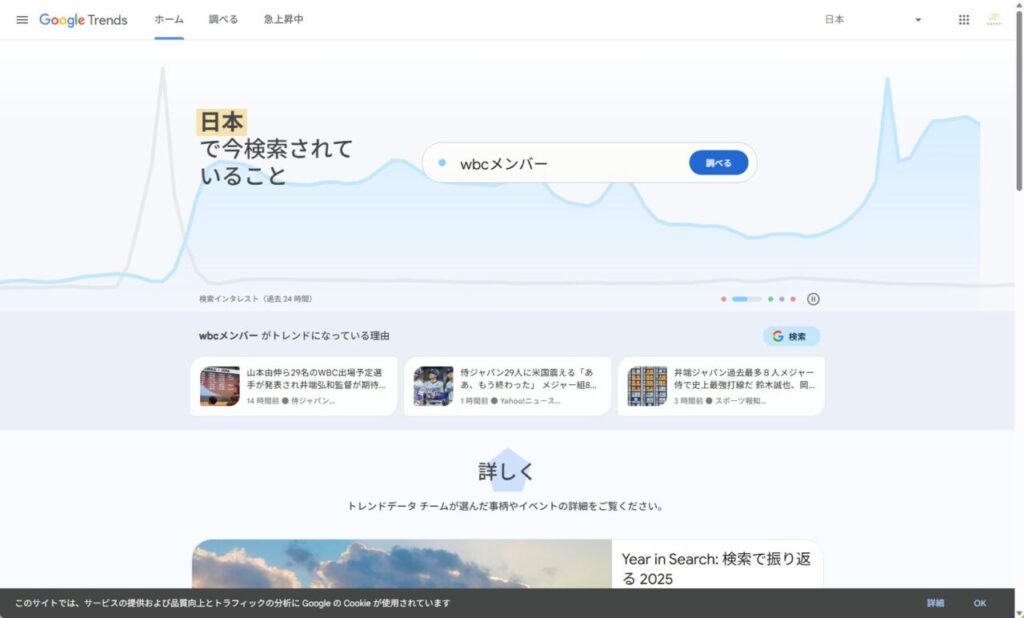Open the hamburger main menu
This screenshot has width=1024, height=618.
click(x=22, y=20)
